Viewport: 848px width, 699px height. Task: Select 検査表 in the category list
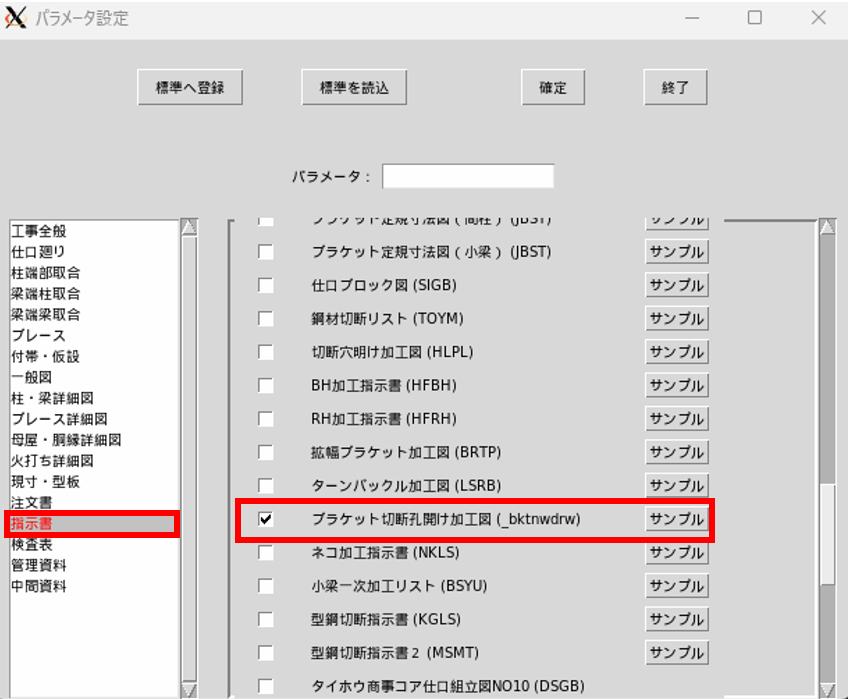(32, 544)
